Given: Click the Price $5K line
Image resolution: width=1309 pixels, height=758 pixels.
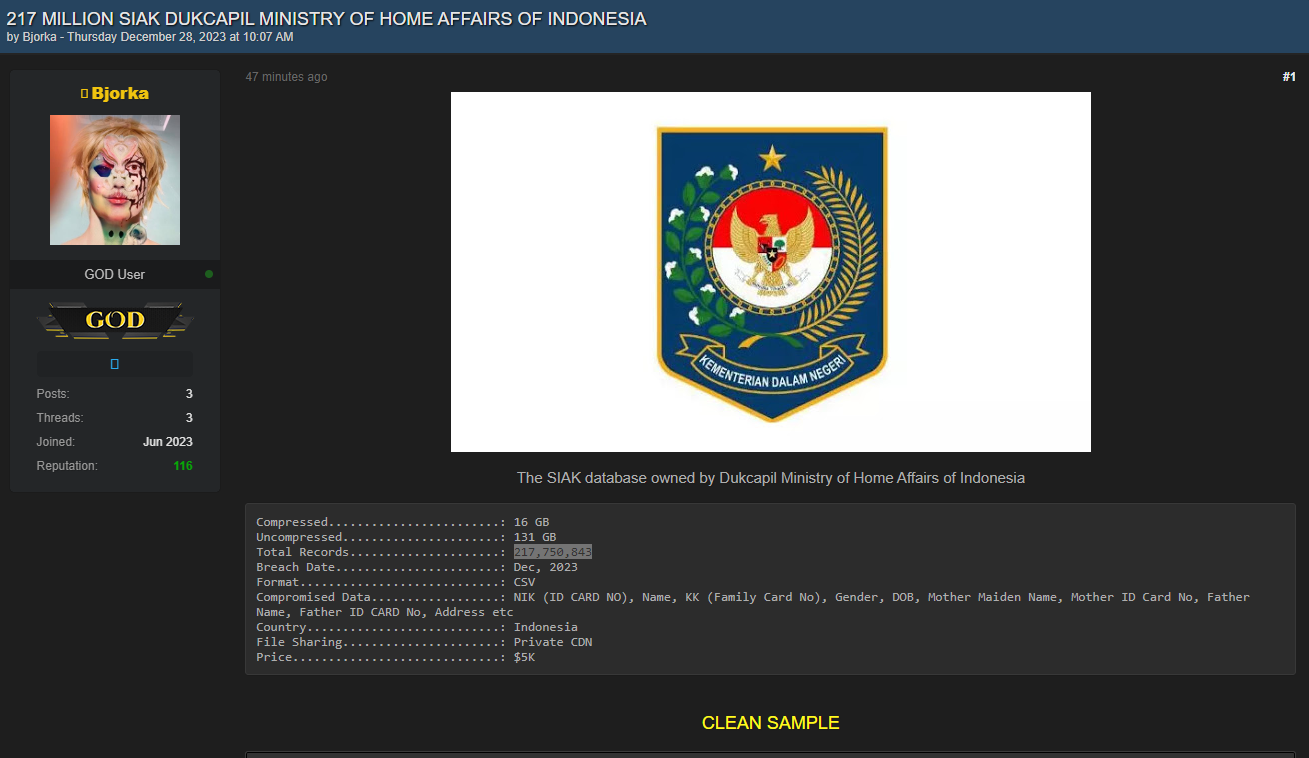Looking at the screenshot, I should coord(396,657).
